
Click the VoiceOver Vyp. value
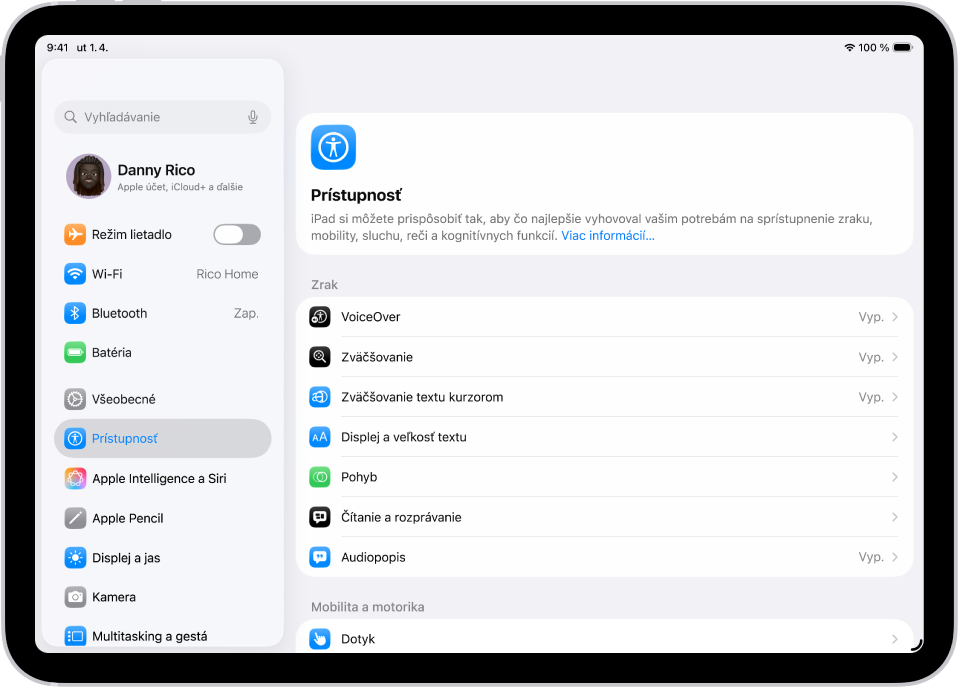tap(871, 317)
